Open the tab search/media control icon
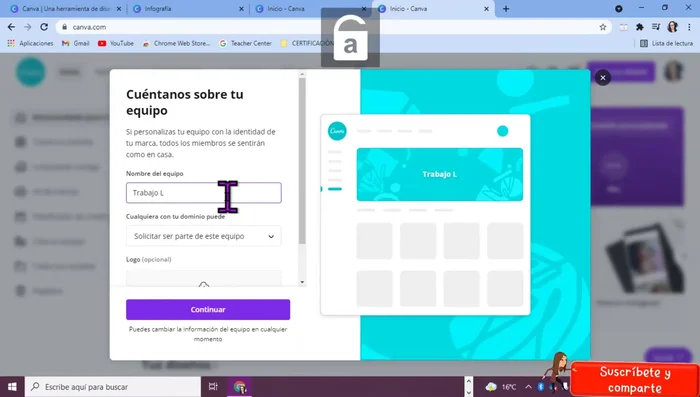Viewport: 700px width, 397px height. point(655,27)
